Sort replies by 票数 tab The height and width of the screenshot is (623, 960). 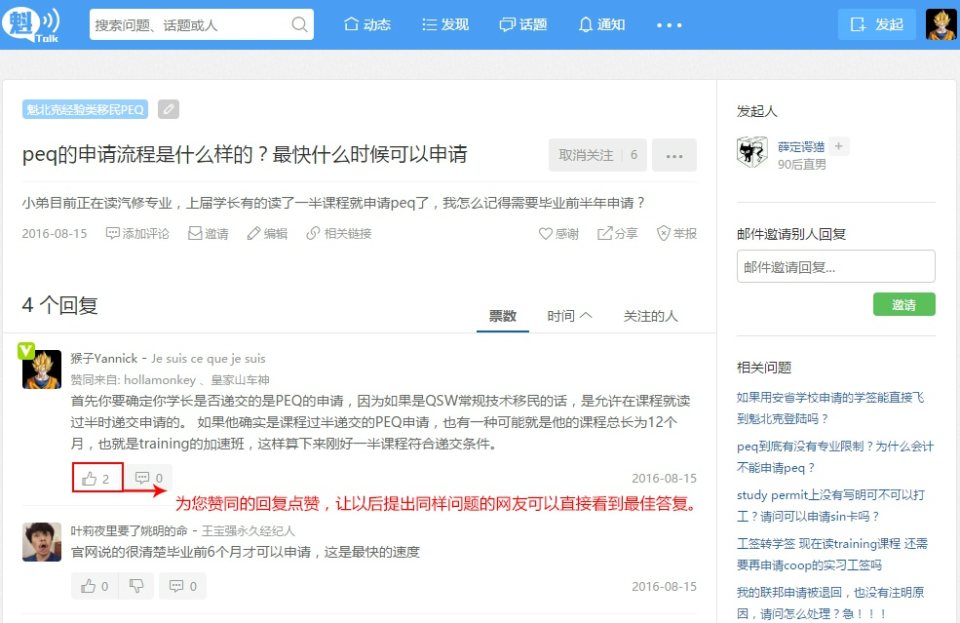tap(503, 316)
